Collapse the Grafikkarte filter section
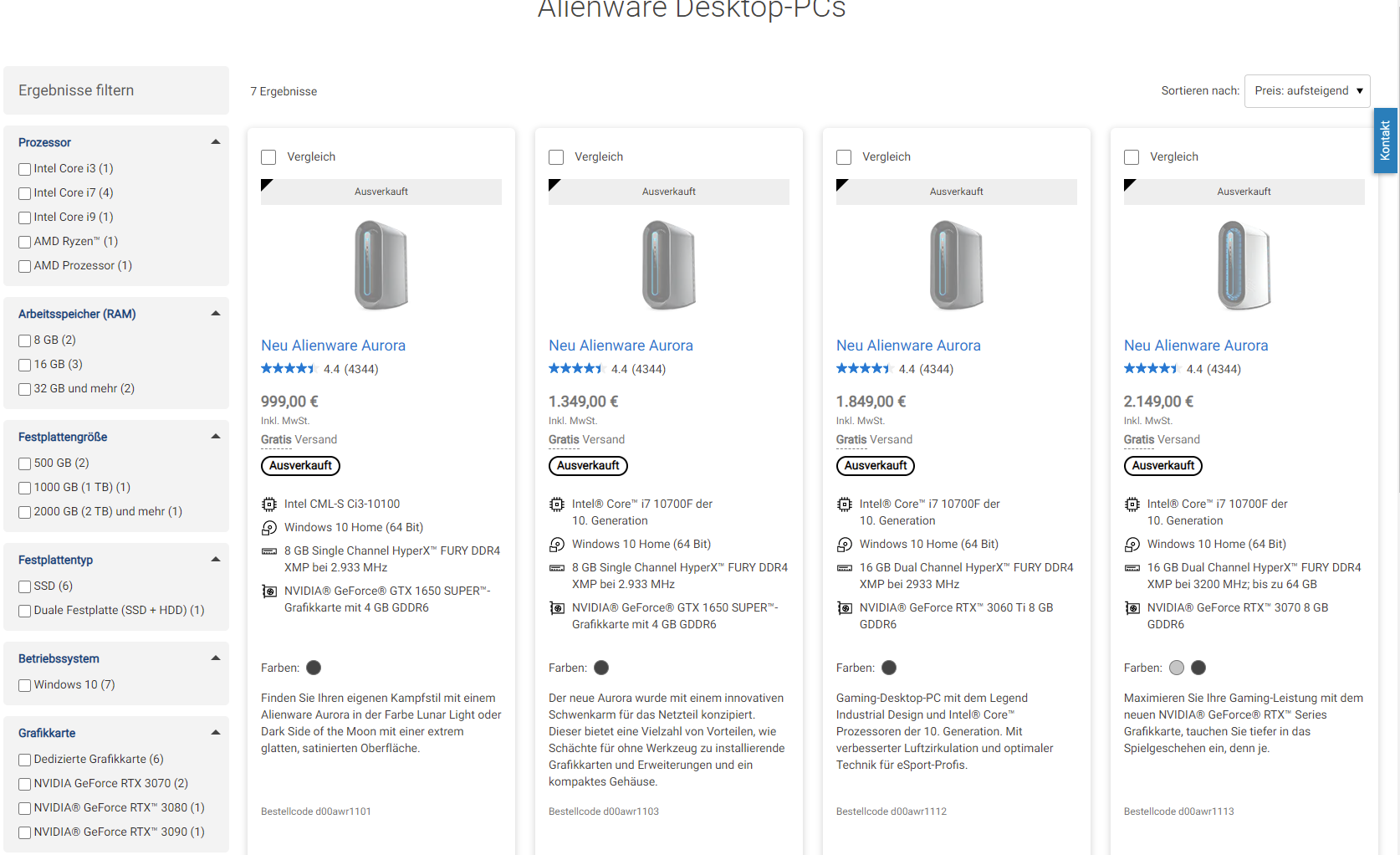This screenshot has height=855, width=1400. pos(216,733)
